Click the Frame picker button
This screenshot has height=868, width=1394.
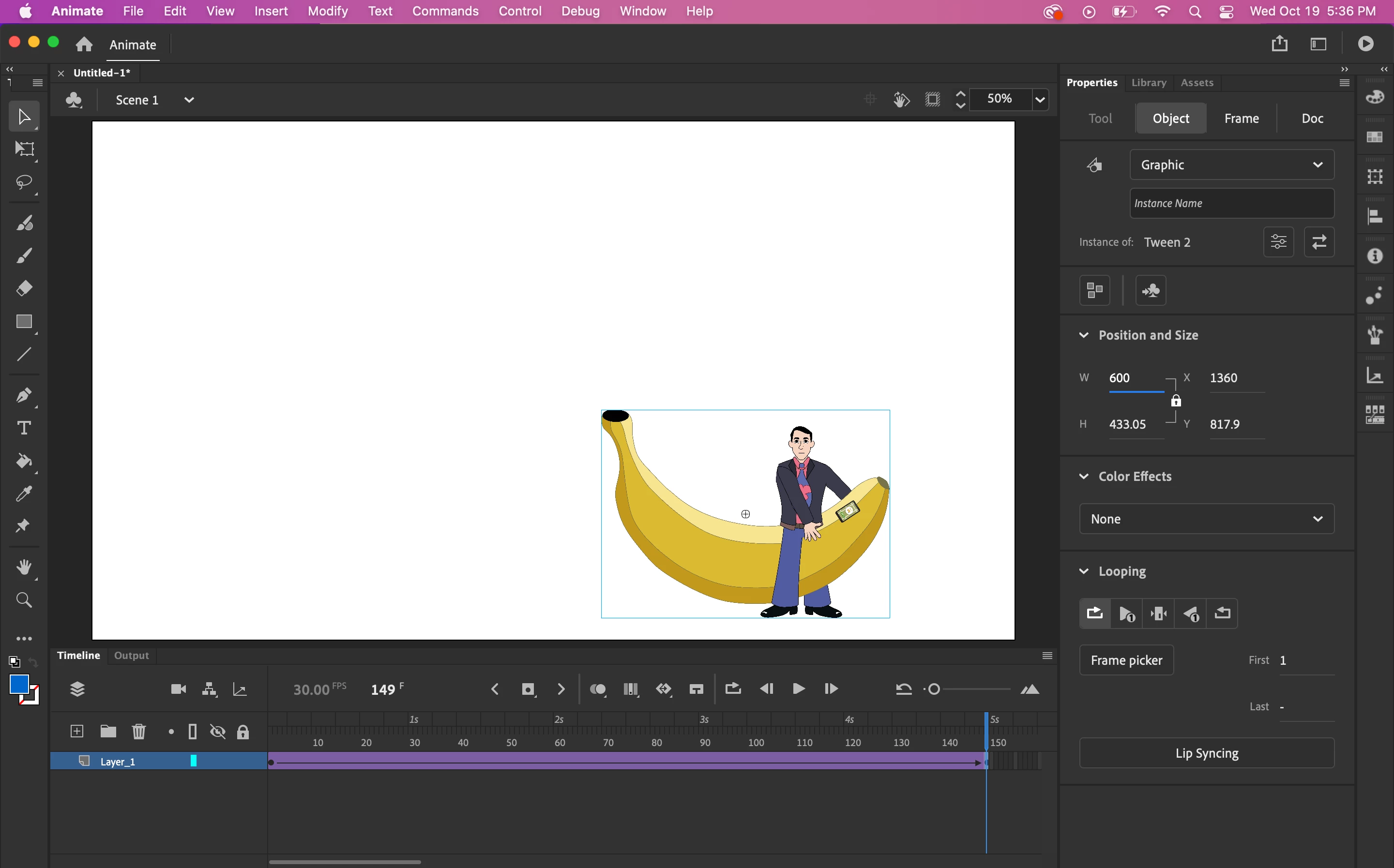(1126, 660)
